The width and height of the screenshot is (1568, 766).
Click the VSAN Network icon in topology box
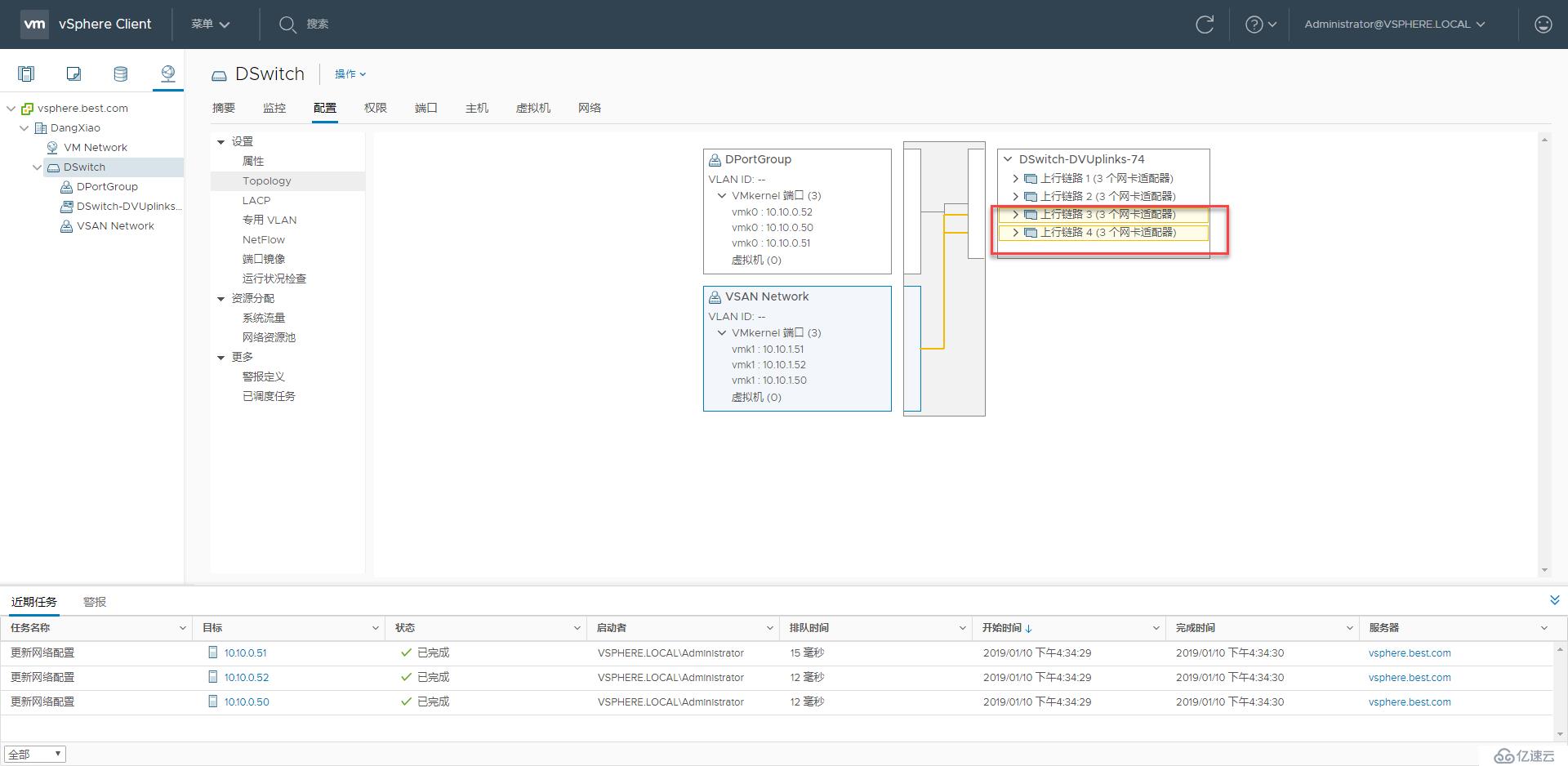point(715,296)
